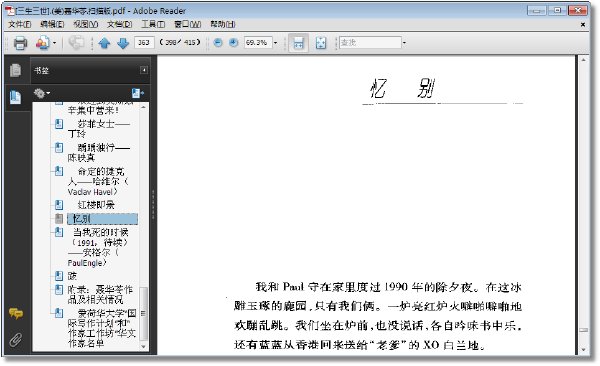Open the 视图(V) menu
The width and height of the screenshot is (600, 366).
coord(85,25)
